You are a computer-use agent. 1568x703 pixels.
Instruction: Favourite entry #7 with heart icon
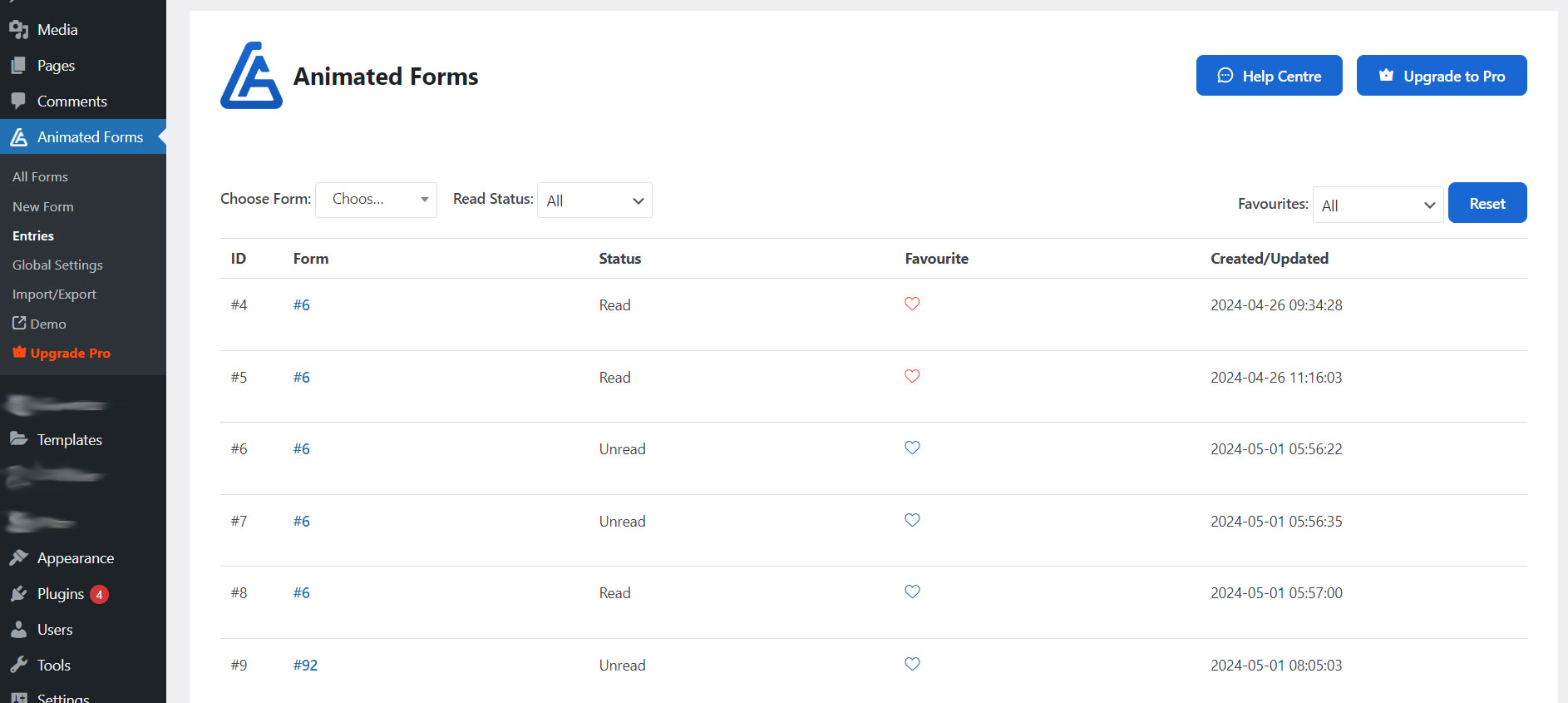coord(912,520)
